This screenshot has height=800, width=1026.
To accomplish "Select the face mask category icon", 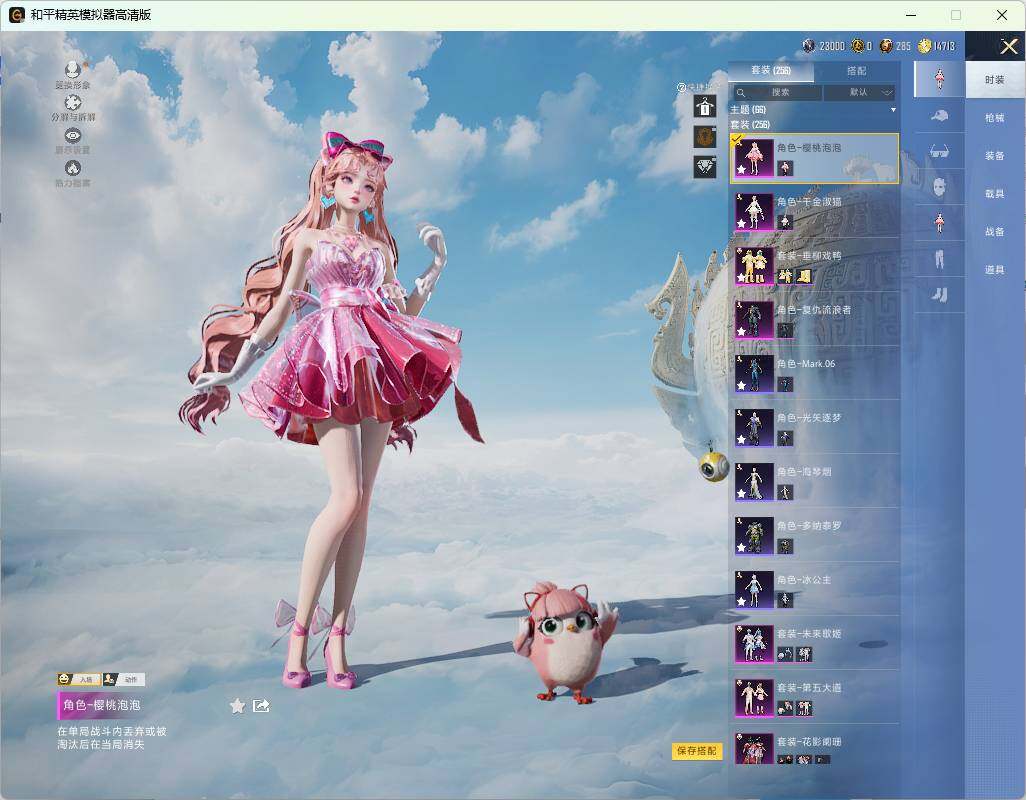I will tap(940, 187).
